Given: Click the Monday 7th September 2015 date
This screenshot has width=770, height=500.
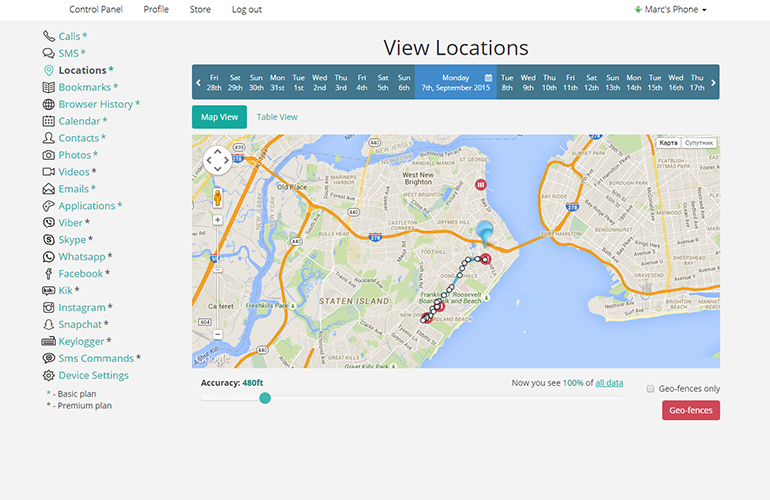Looking at the screenshot, I should tap(456, 83).
